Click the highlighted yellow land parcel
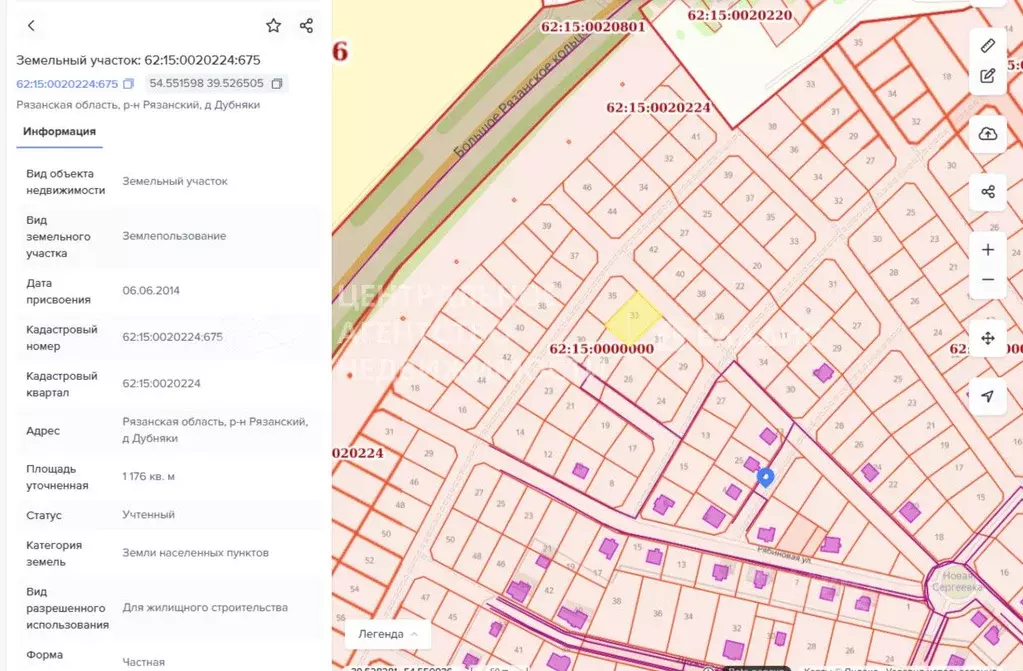Image resolution: width=1023 pixels, height=671 pixels. (633, 315)
